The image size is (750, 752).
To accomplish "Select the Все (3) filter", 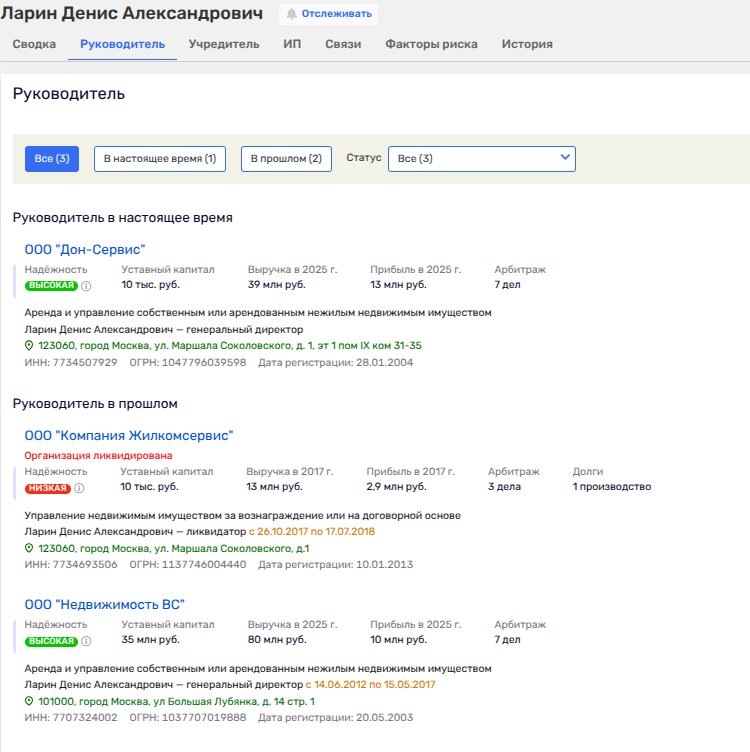I will click(52, 159).
